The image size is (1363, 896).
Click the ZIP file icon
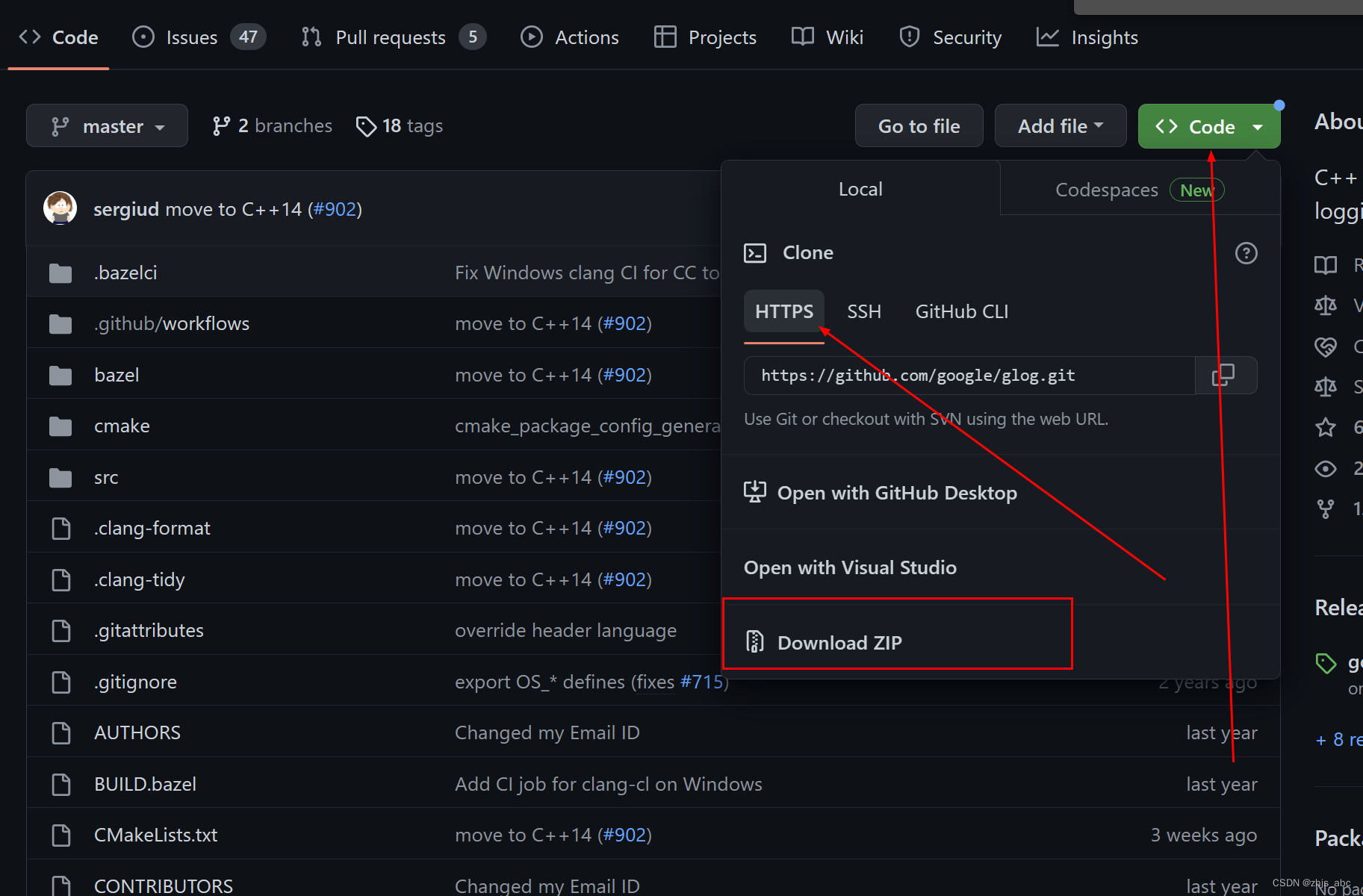(x=754, y=642)
